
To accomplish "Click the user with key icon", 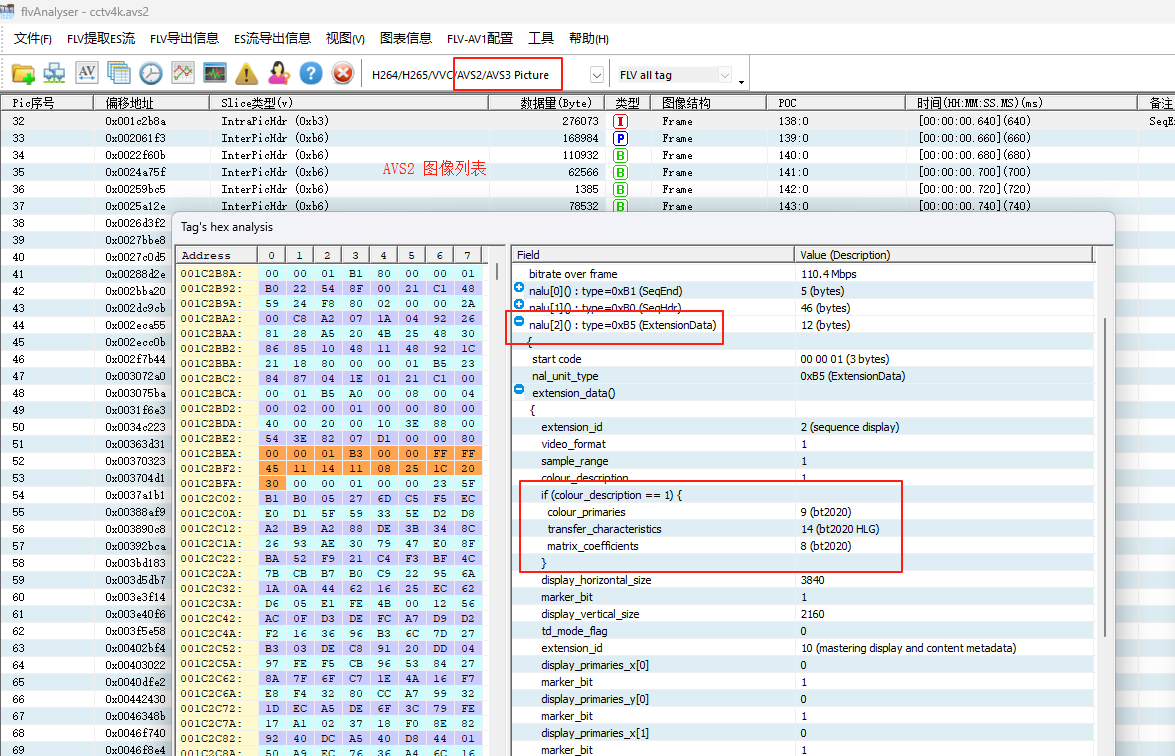I will pos(279,73).
